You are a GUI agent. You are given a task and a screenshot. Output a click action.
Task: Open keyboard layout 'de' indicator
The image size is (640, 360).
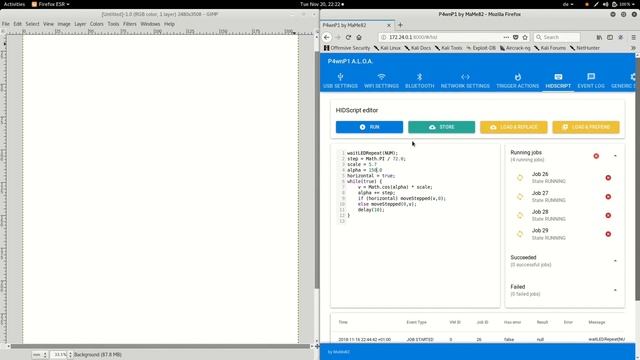pyautogui.click(x=568, y=4)
